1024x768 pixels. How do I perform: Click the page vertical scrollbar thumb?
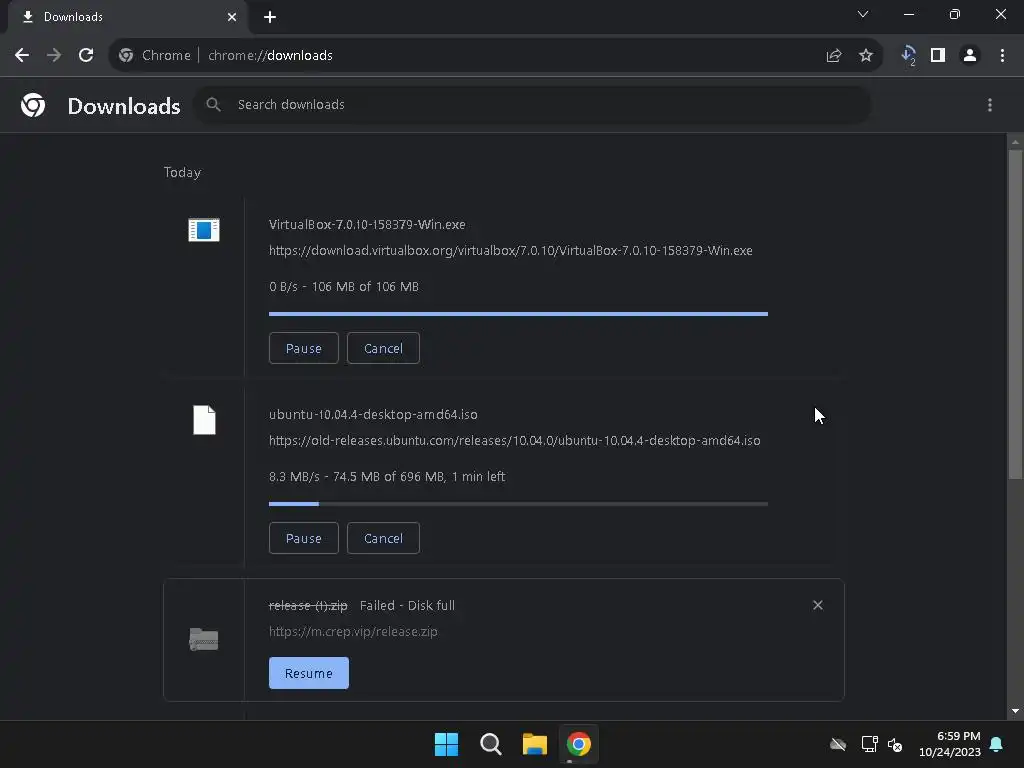pyautogui.click(x=1015, y=315)
